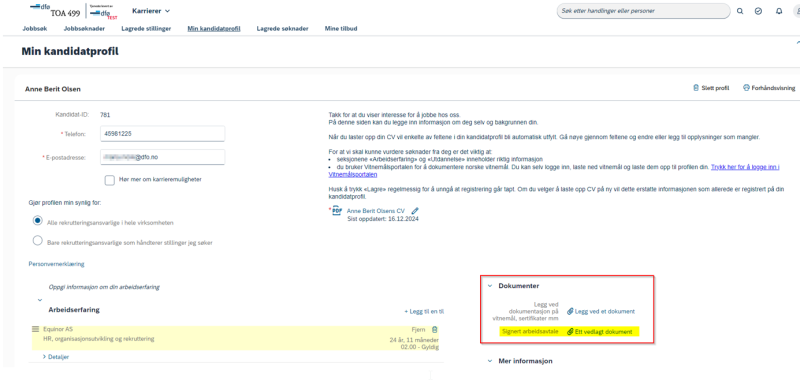Click the E-postadresse input field
The height and width of the screenshot is (388, 800).
tap(163, 157)
